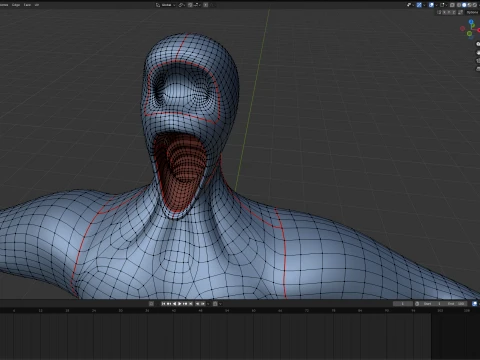The width and height of the screenshot is (480, 360).
Task: Switch to rendered viewport shading
Action: click(x=475, y=5)
